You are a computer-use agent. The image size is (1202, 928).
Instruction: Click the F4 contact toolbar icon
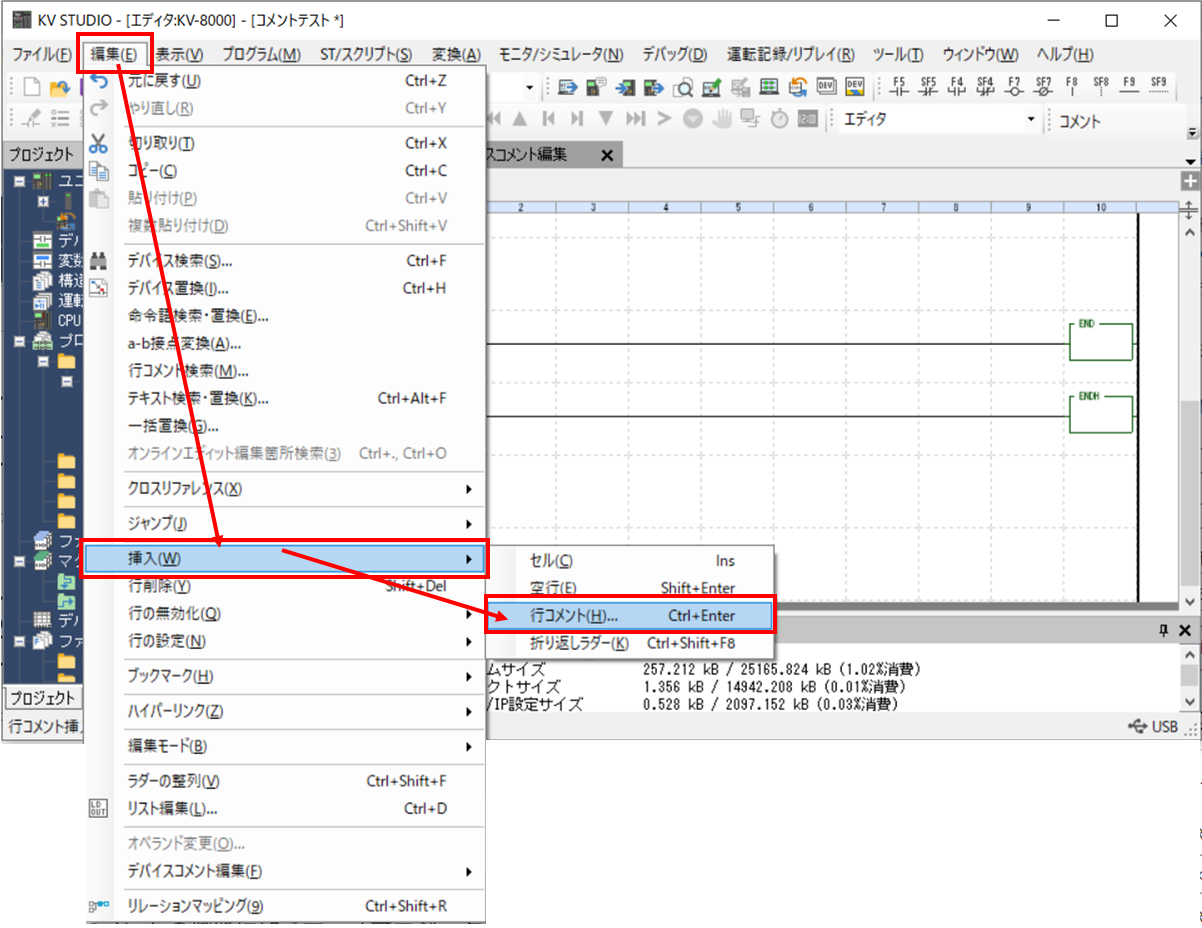click(x=957, y=86)
